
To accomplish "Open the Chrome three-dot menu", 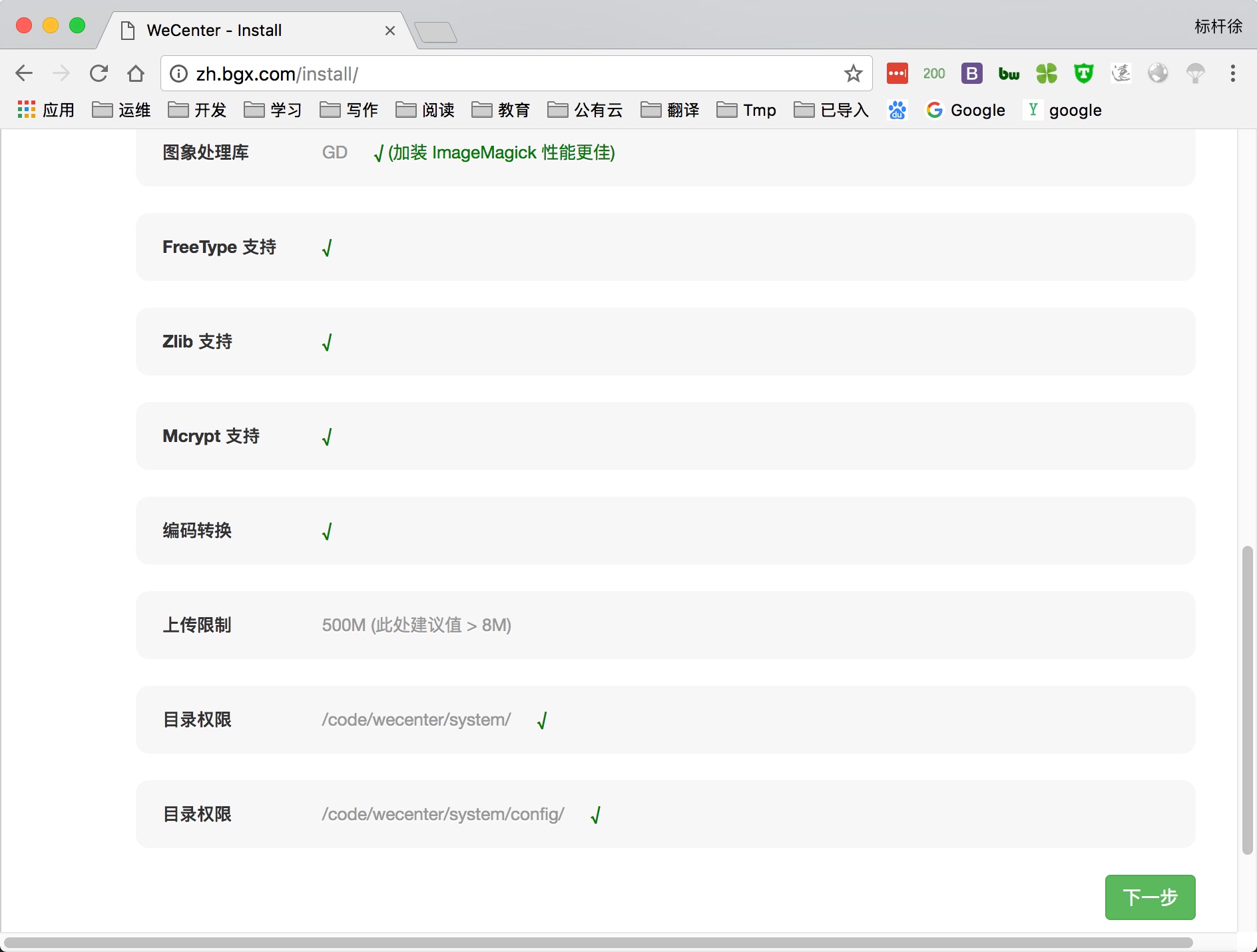I will (1233, 73).
